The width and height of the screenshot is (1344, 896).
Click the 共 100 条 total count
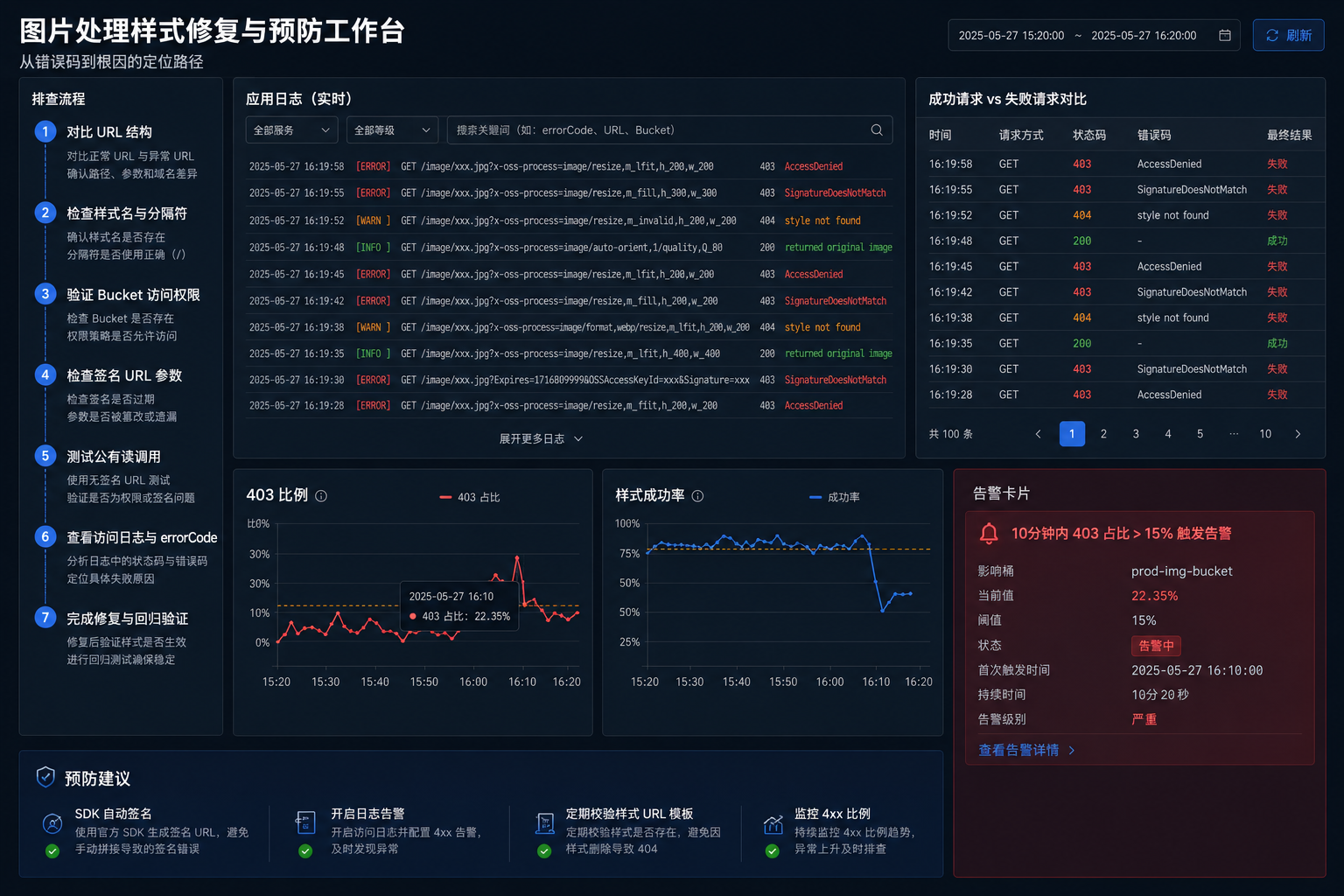(951, 434)
